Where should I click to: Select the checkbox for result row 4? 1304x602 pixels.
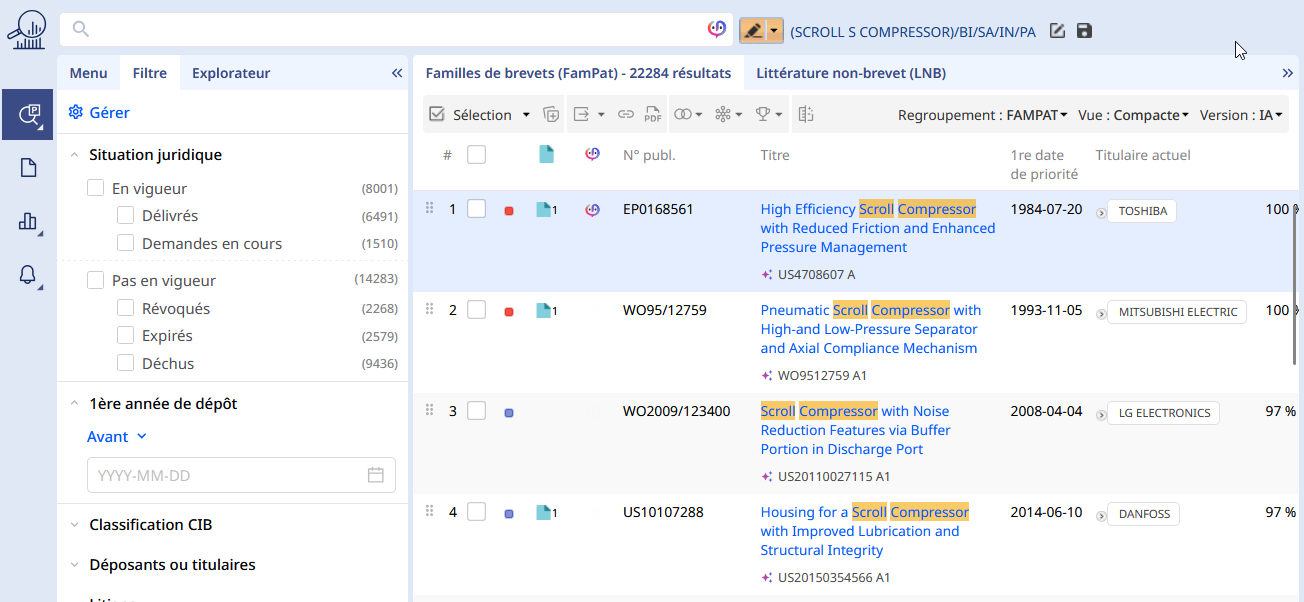pyautogui.click(x=477, y=512)
